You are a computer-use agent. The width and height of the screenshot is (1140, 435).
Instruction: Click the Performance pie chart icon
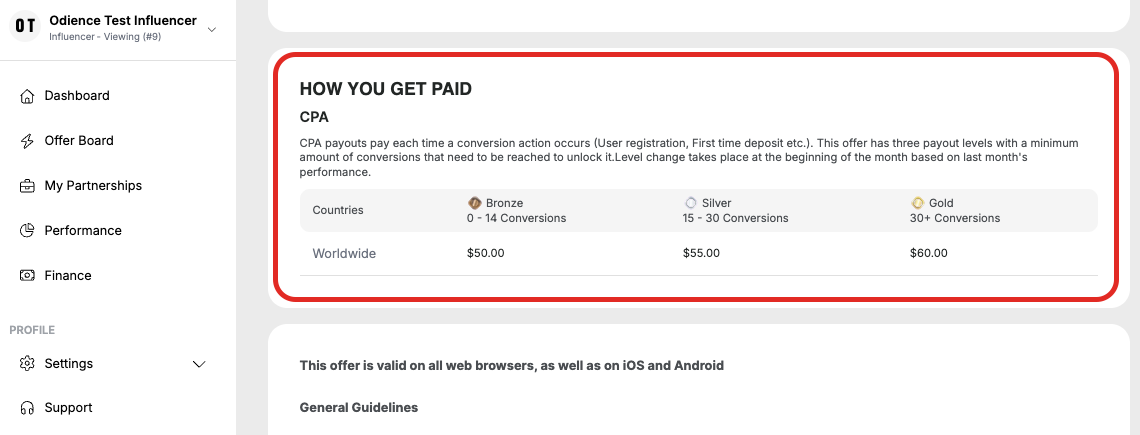click(x=27, y=231)
